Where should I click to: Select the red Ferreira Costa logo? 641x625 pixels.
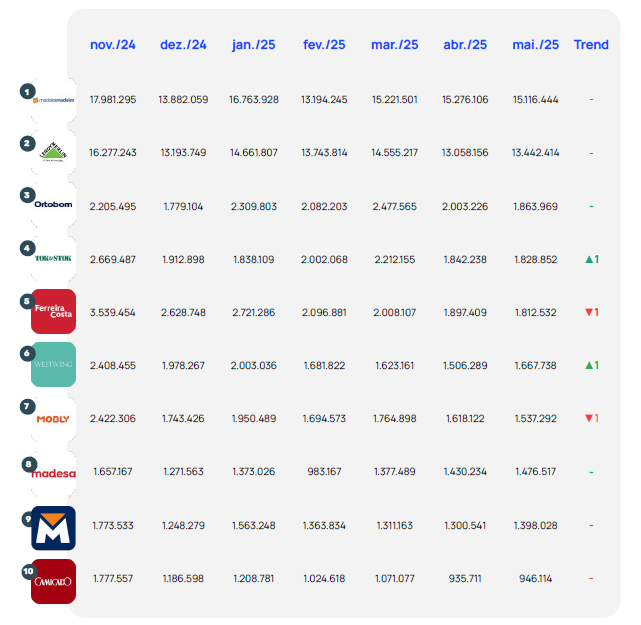(54, 312)
